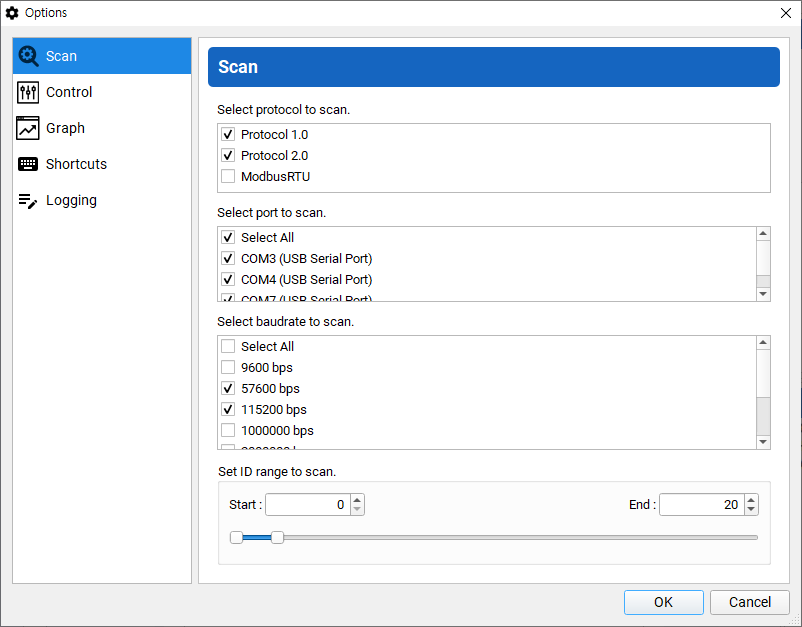Click the Scan magnifier icon in sidebar
Viewport: 802px width, 627px height.
click(x=28, y=56)
